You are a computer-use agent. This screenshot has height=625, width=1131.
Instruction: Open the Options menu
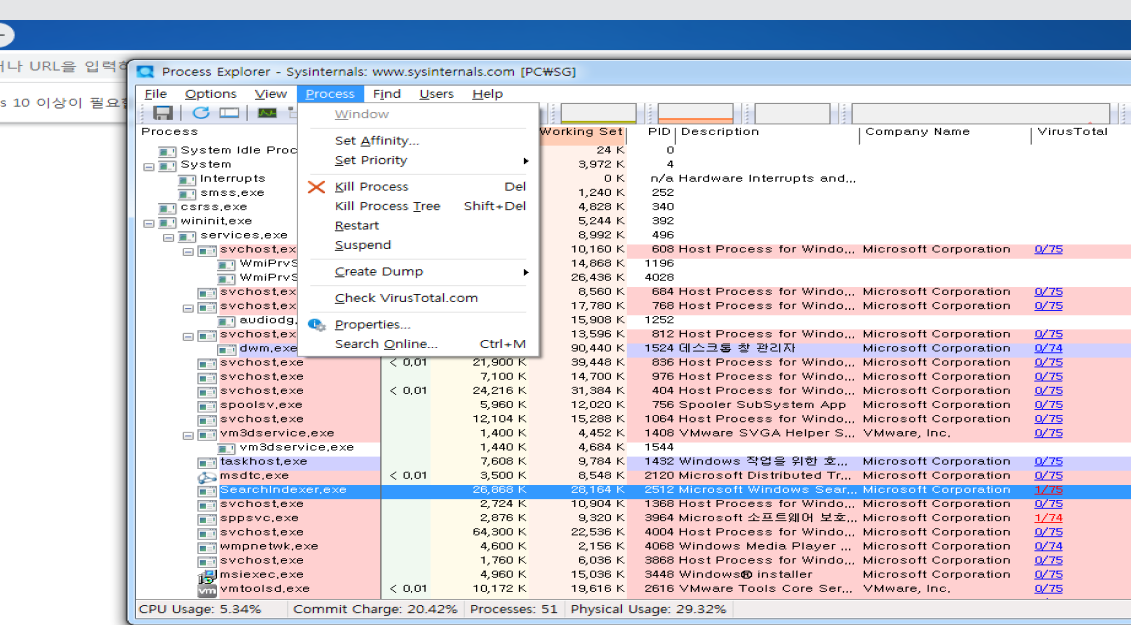(211, 94)
